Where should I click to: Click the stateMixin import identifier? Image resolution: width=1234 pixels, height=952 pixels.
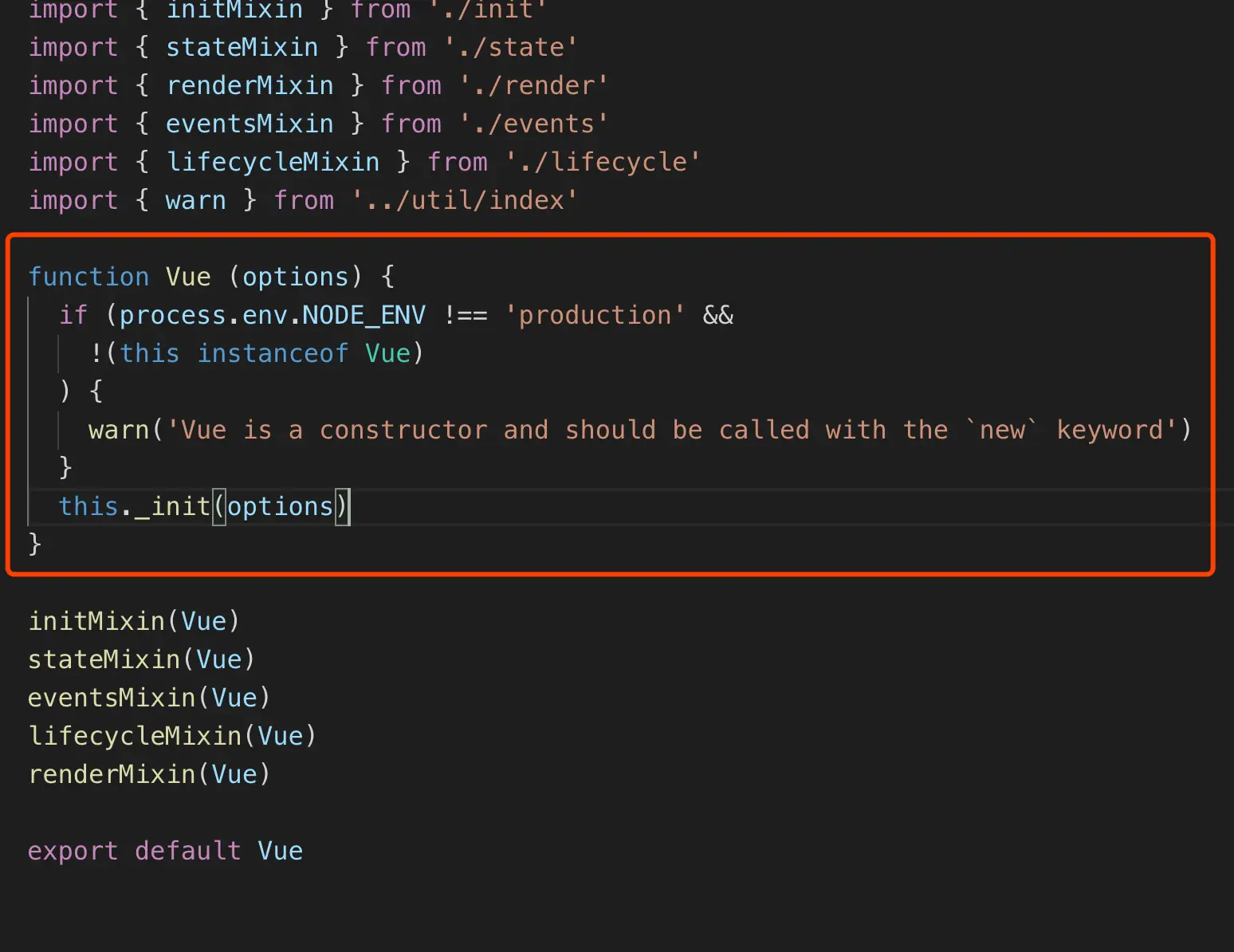(242, 47)
